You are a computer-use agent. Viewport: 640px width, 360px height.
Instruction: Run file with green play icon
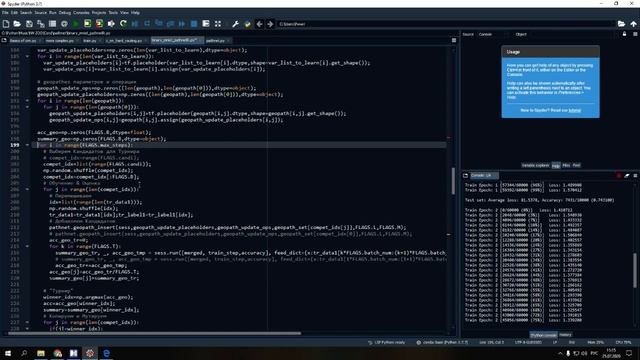coord(76,24)
